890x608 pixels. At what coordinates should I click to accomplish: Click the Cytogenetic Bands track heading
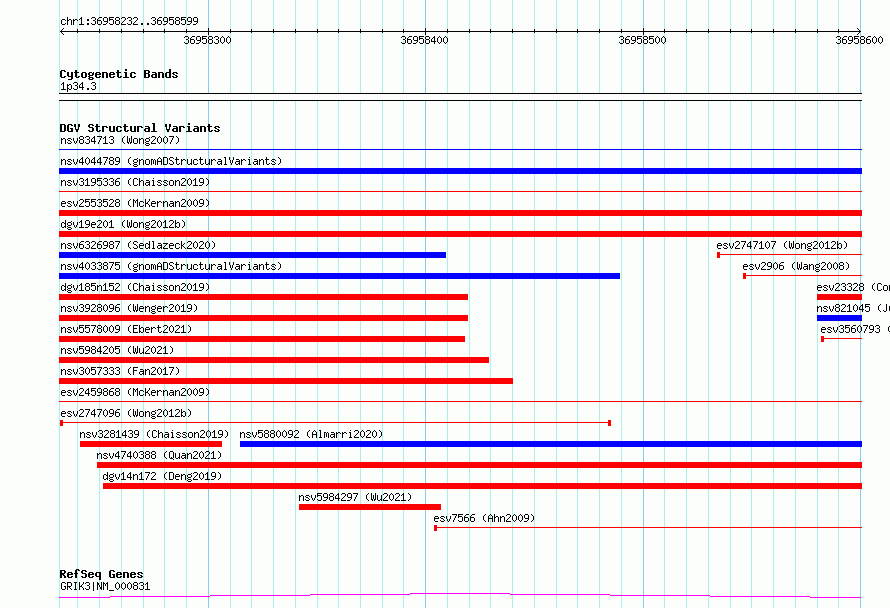point(119,74)
